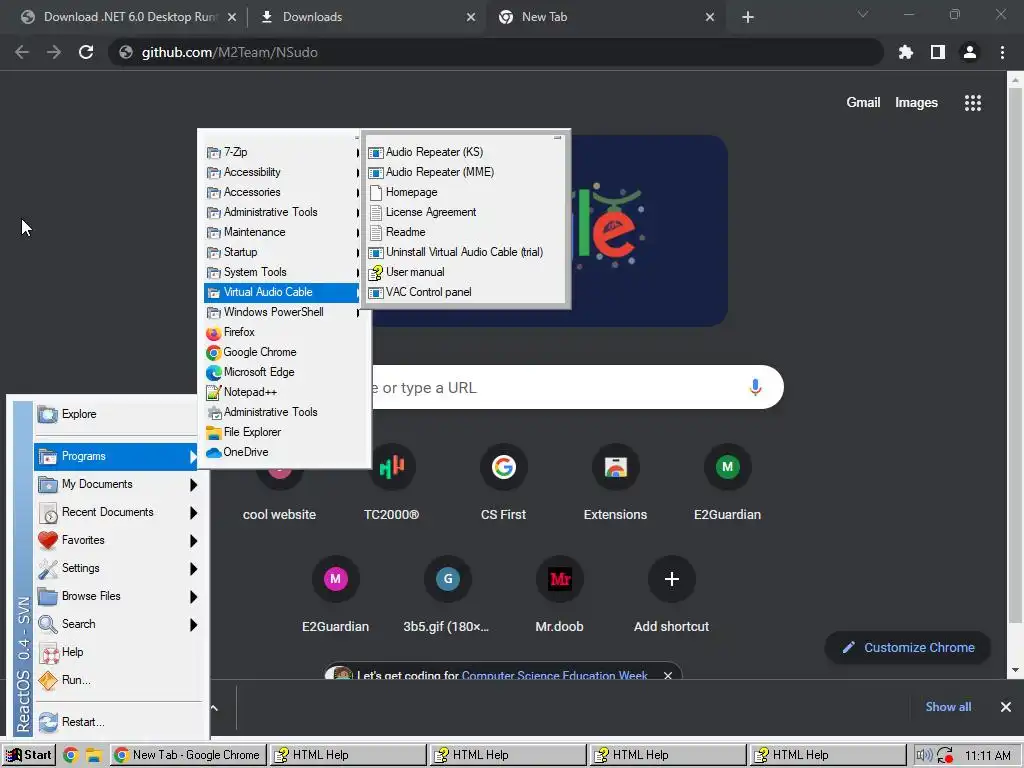Open the CS First shortcut
This screenshot has height=768, width=1024.
click(x=504, y=485)
